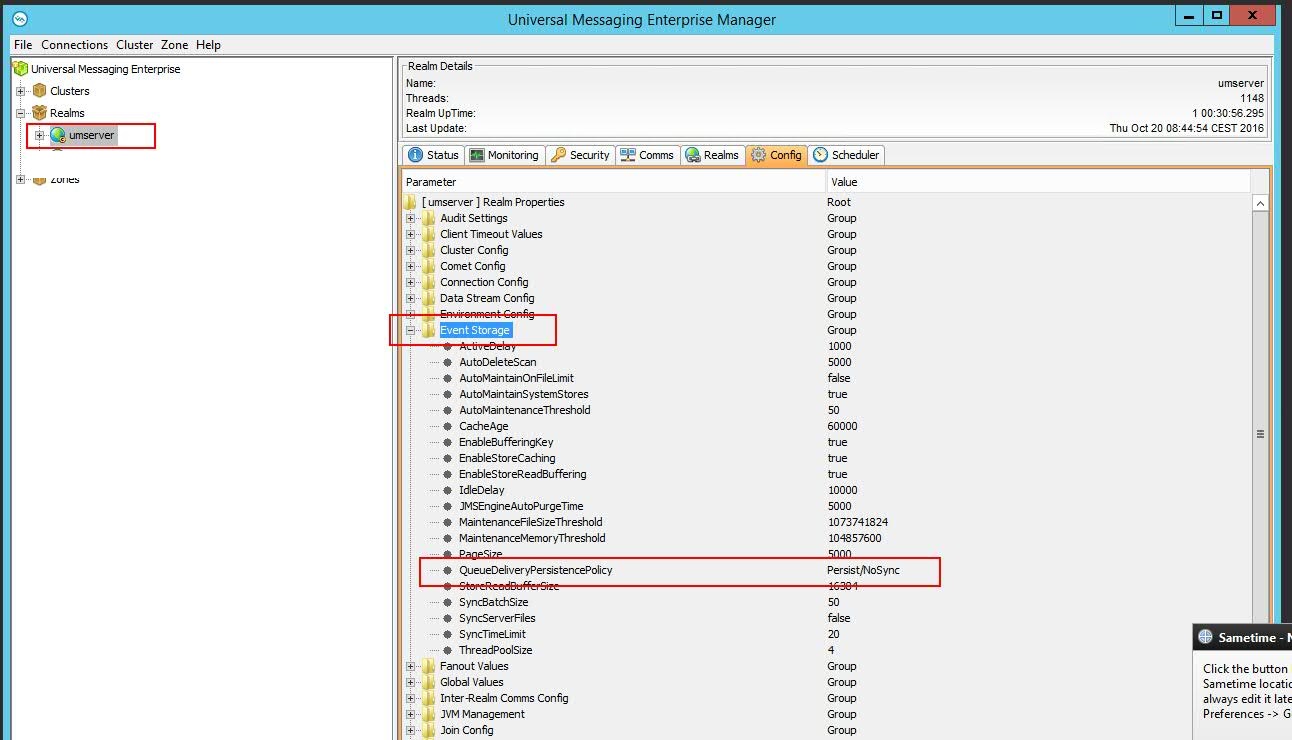Switch to the Status tab

coord(433,155)
